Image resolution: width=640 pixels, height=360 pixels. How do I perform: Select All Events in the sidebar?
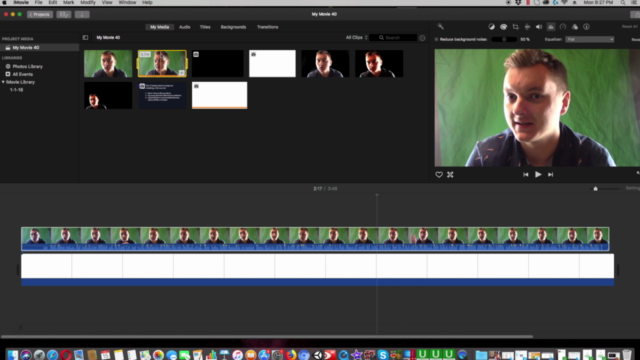click(x=22, y=74)
